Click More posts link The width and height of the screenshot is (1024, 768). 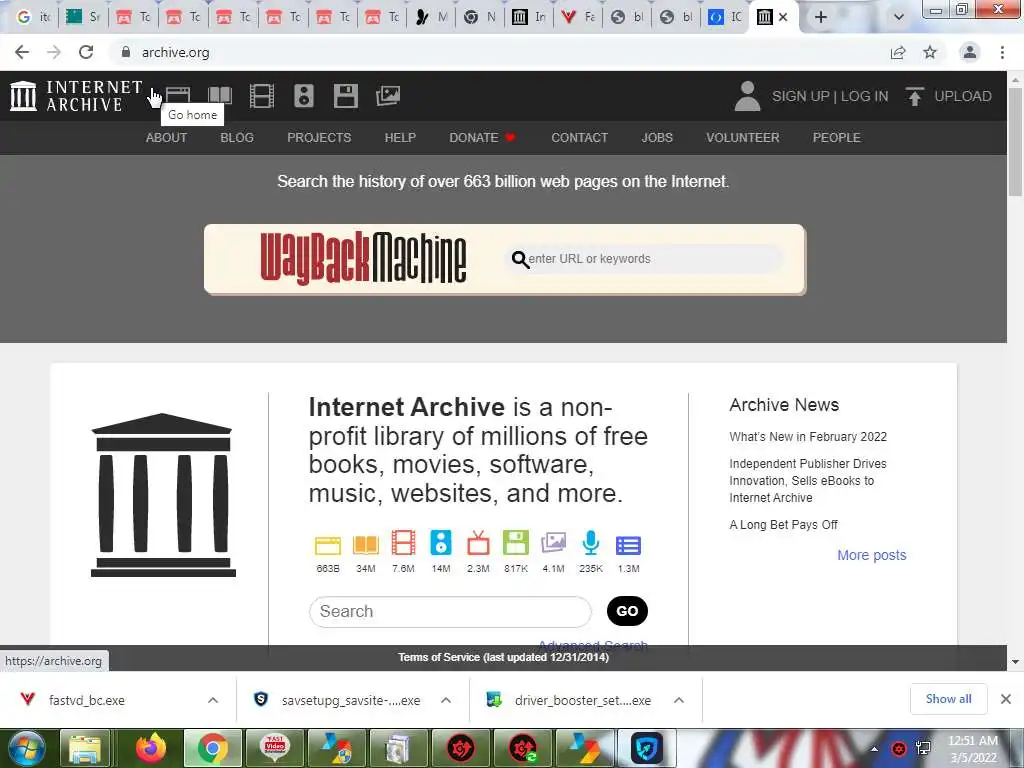coord(872,555)
